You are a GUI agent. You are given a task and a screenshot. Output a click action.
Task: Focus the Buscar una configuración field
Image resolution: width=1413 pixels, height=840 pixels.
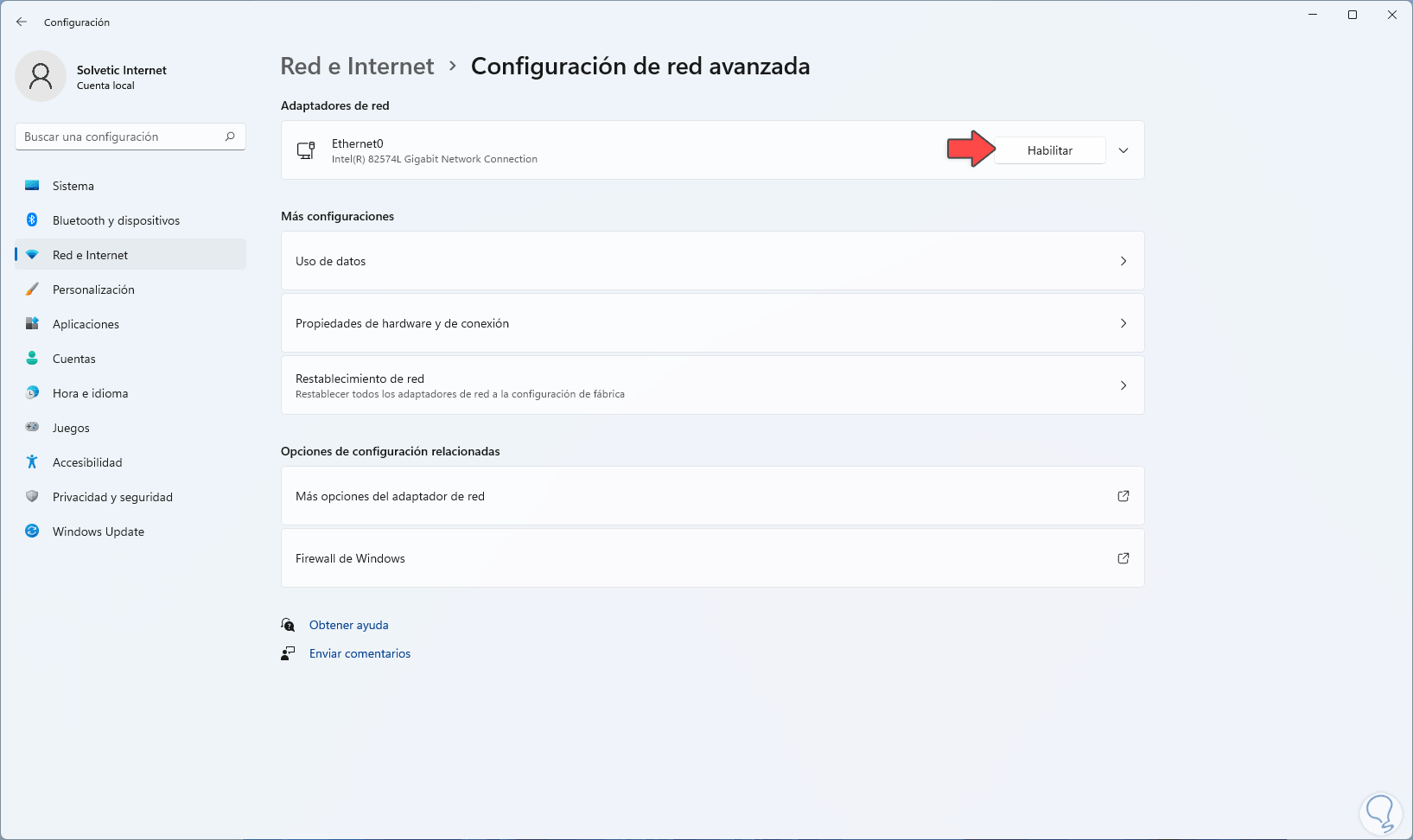(121, 137)
